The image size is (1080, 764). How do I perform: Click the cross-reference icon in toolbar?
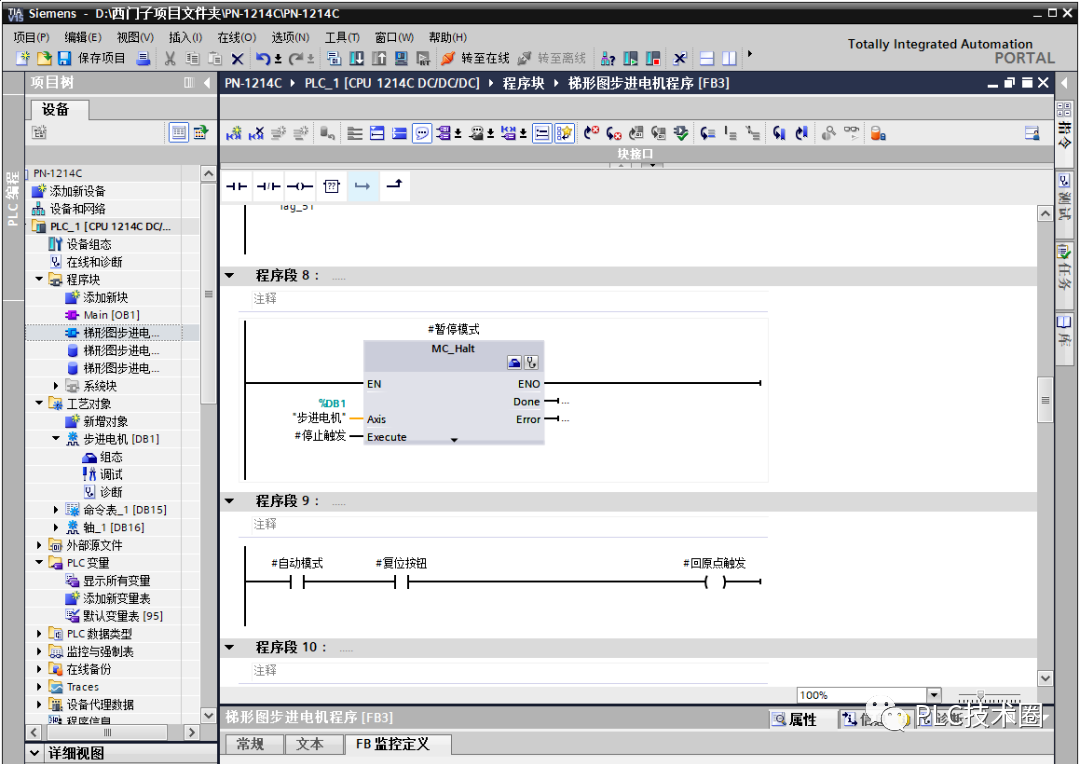click(680, 59)
